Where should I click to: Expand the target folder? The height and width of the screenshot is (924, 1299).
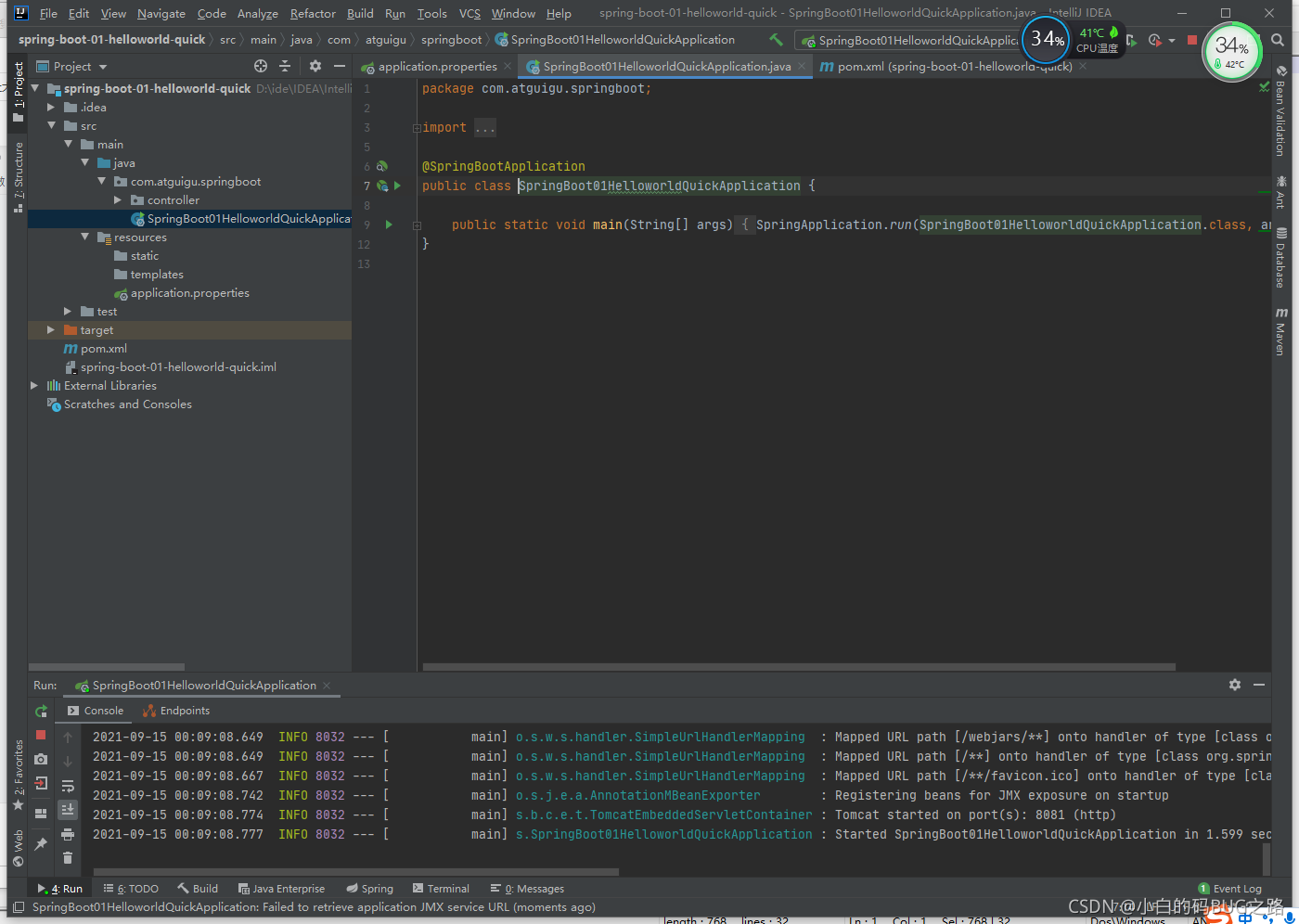pyautogui.click(x=48, y=329)
